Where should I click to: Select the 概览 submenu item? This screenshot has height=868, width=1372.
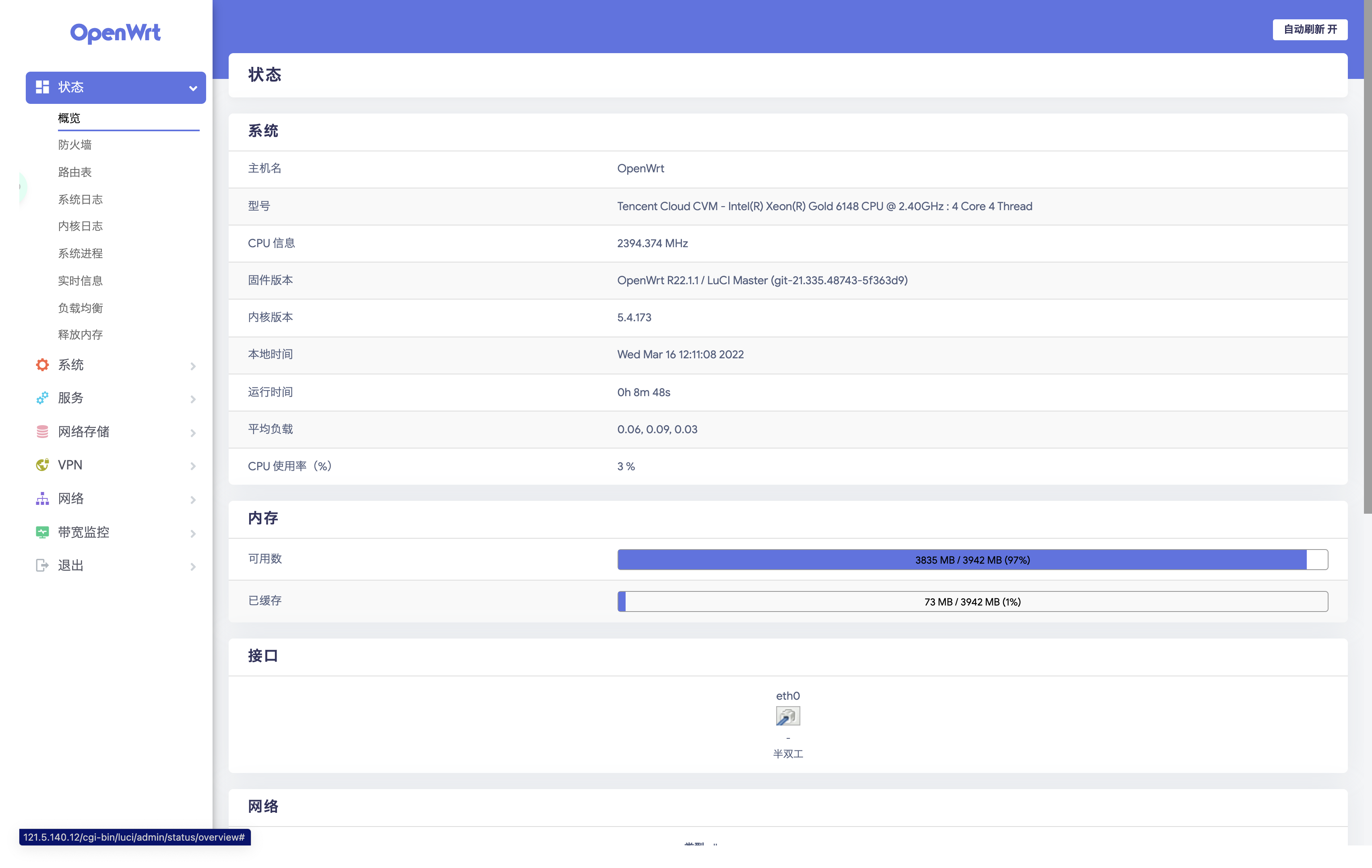click(69, 118)
